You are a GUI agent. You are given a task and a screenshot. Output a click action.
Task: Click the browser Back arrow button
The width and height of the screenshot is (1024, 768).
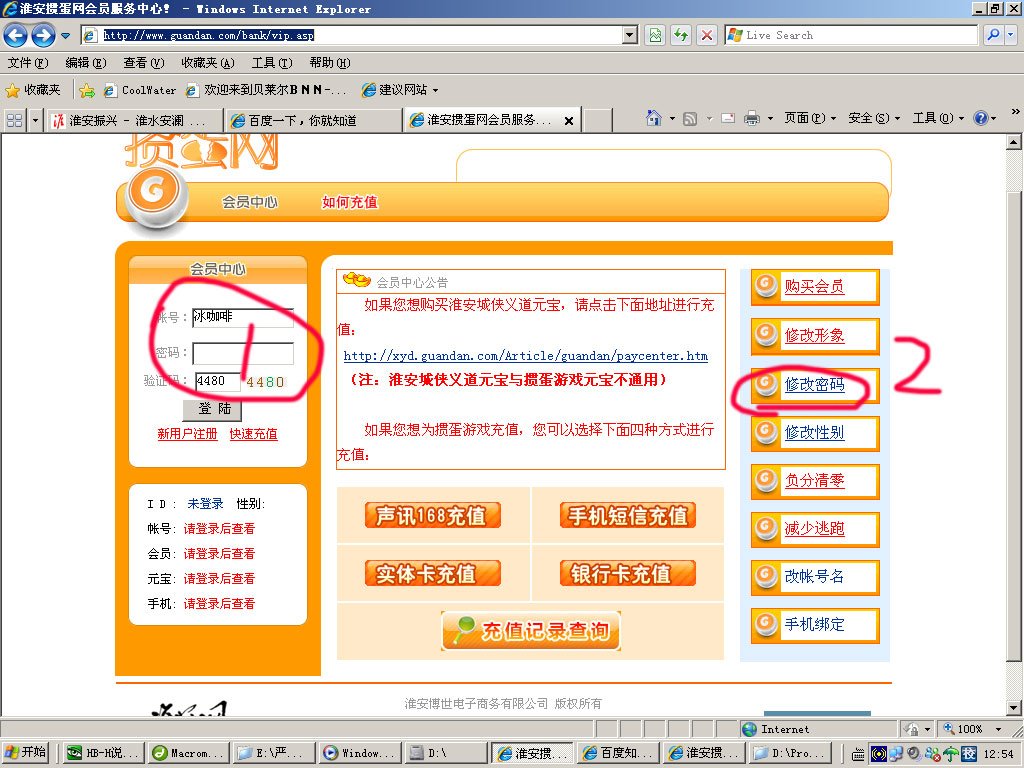click(x=16, y=36)
